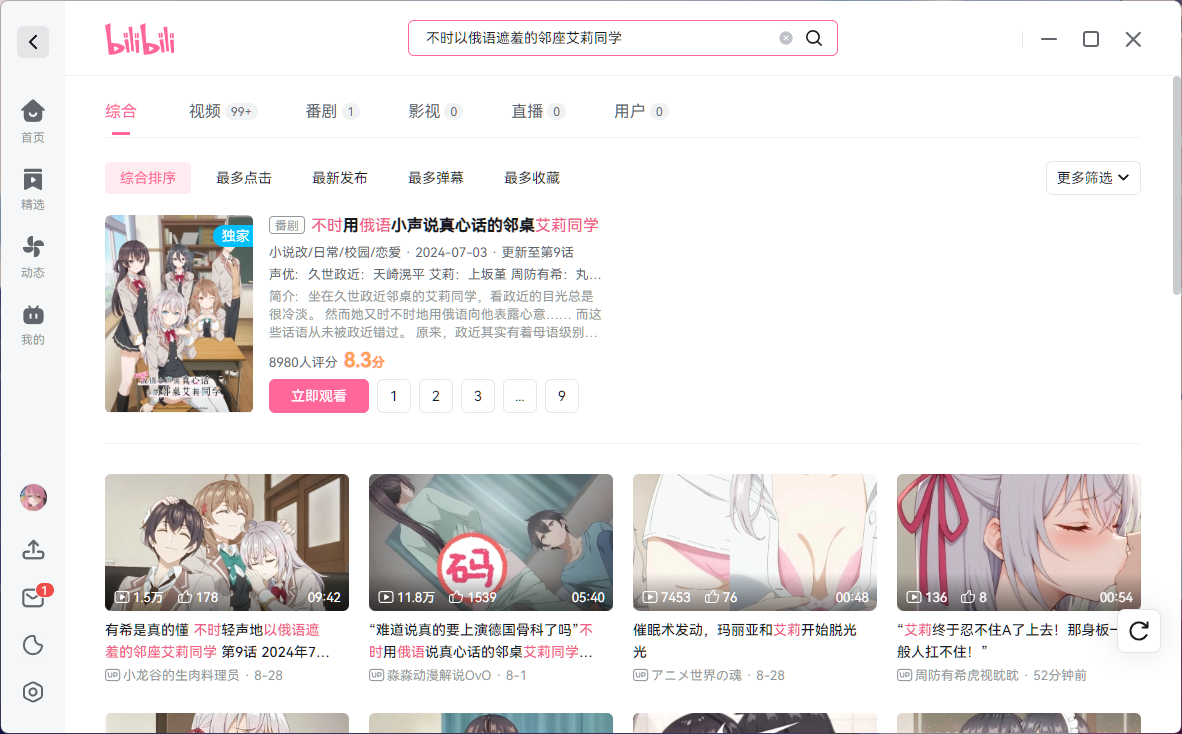Click the 番剧 tag before the title
This screenshot has height=734, width=1182.
(286, 225)
